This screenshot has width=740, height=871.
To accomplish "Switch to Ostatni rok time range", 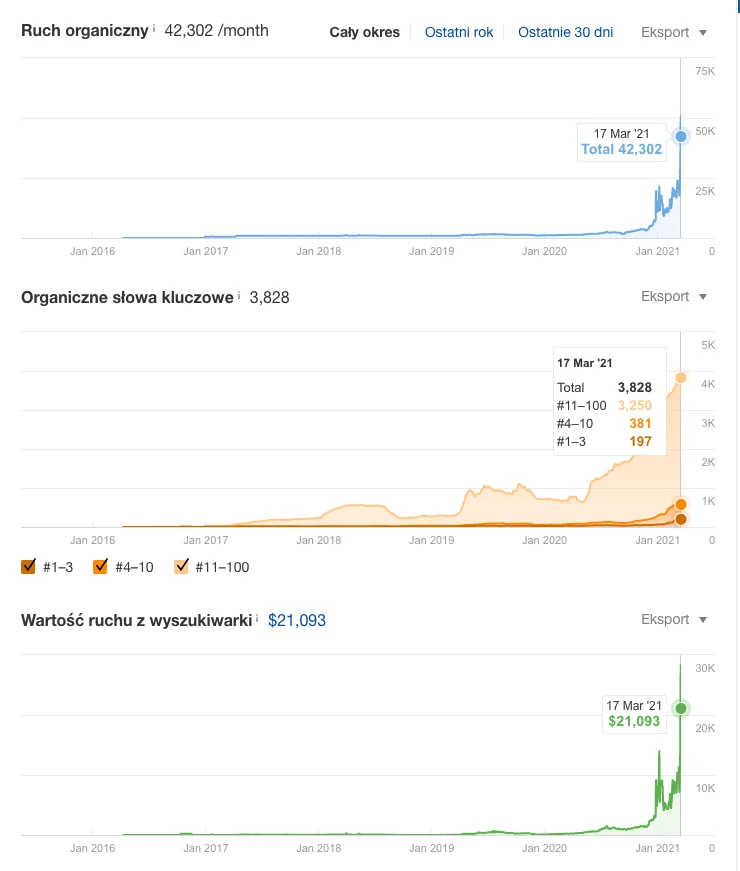I will click(x=459, y=32).
